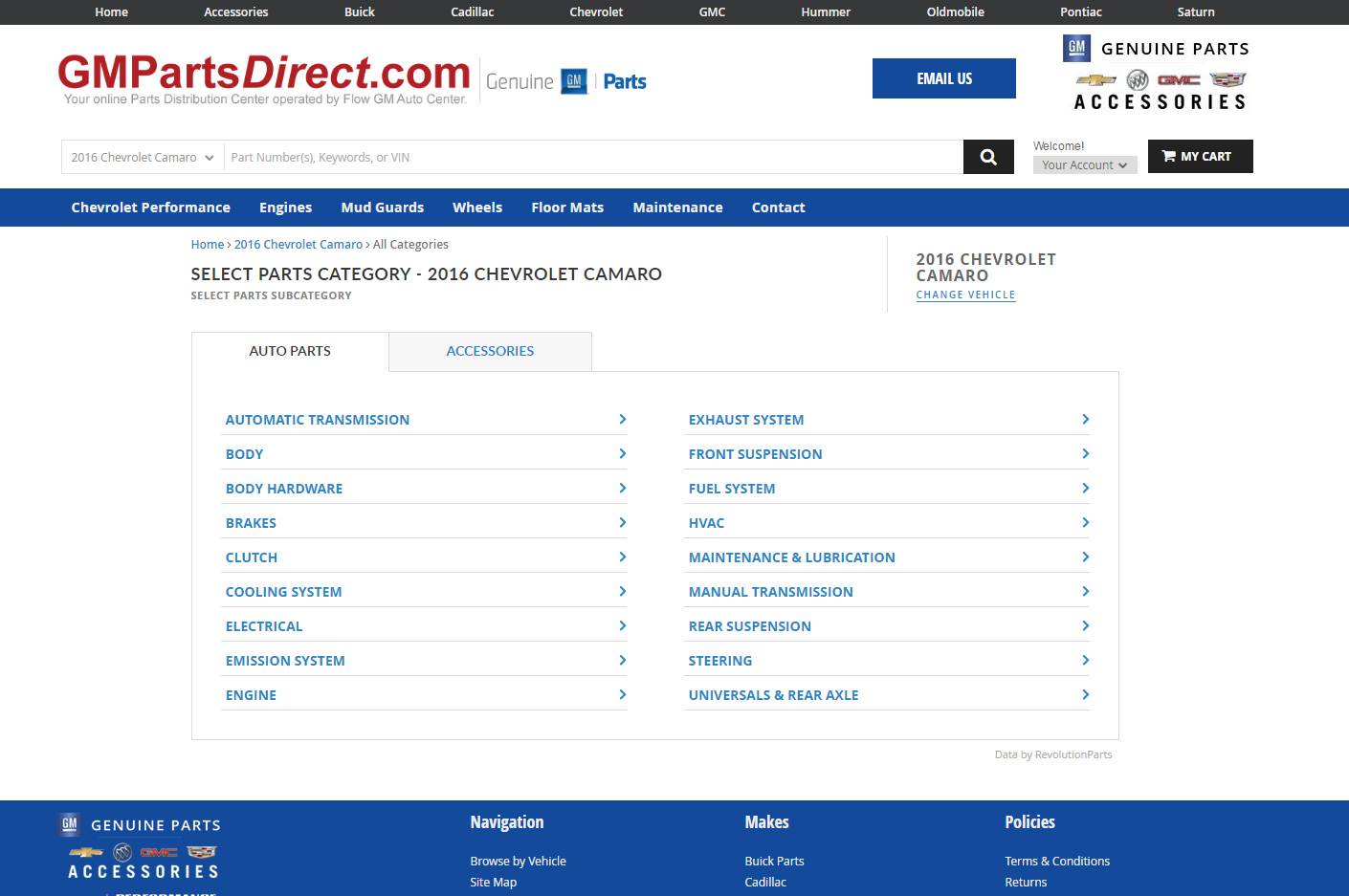1349x896 pixels.
Task: Click the 2016 Chevrolet Camaro breadcrumb link
Action: tap(299, 245)
